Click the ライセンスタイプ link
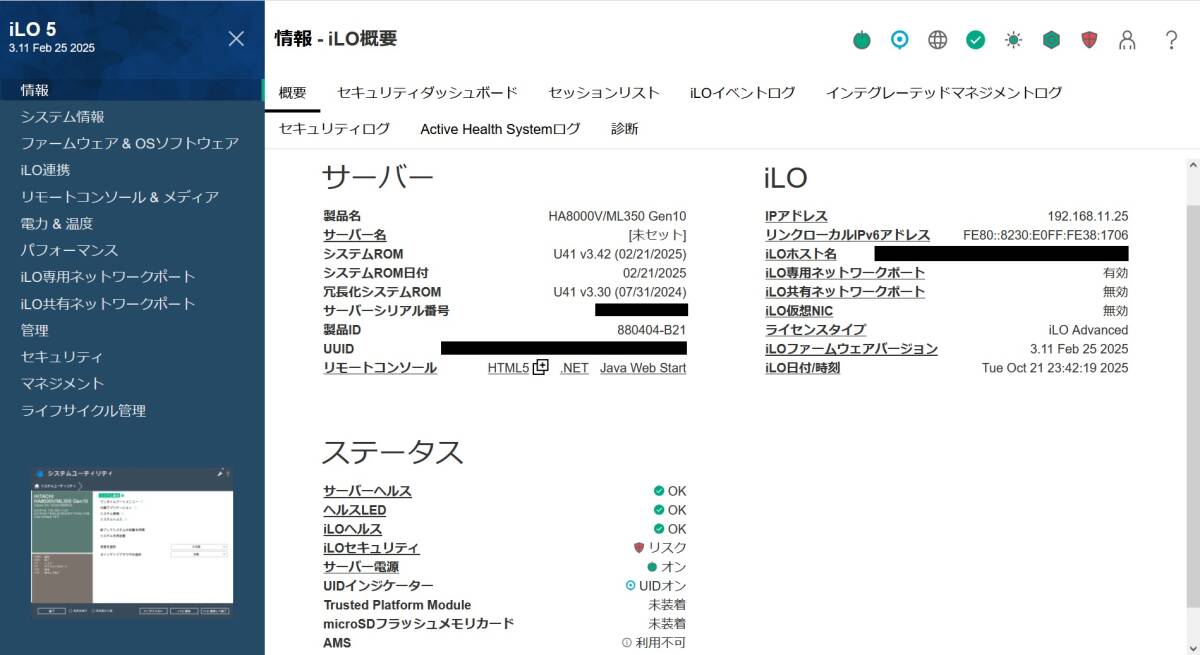 [x=815, y=330]
